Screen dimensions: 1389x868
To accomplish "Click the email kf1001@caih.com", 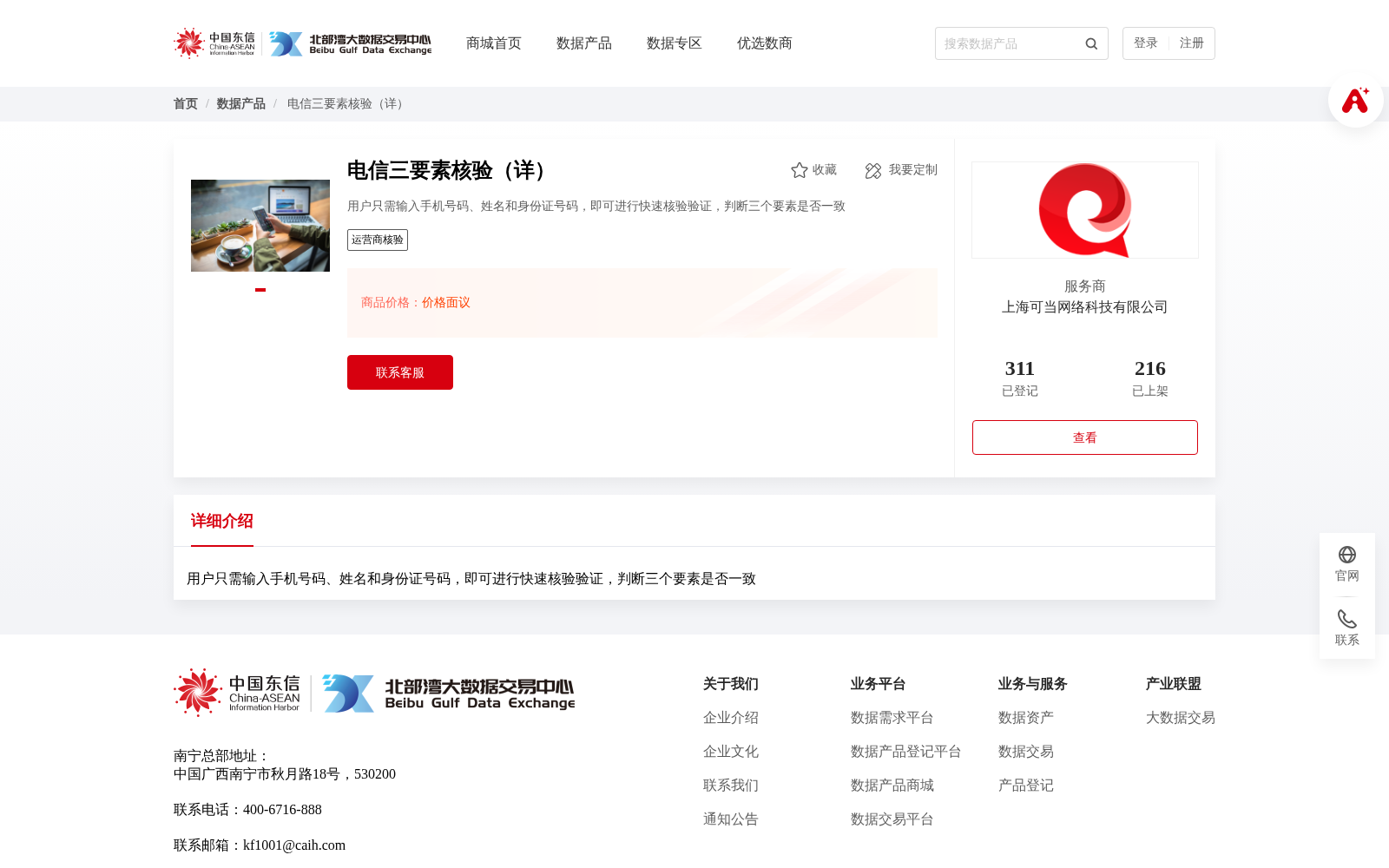I will [x=294, y=845].
